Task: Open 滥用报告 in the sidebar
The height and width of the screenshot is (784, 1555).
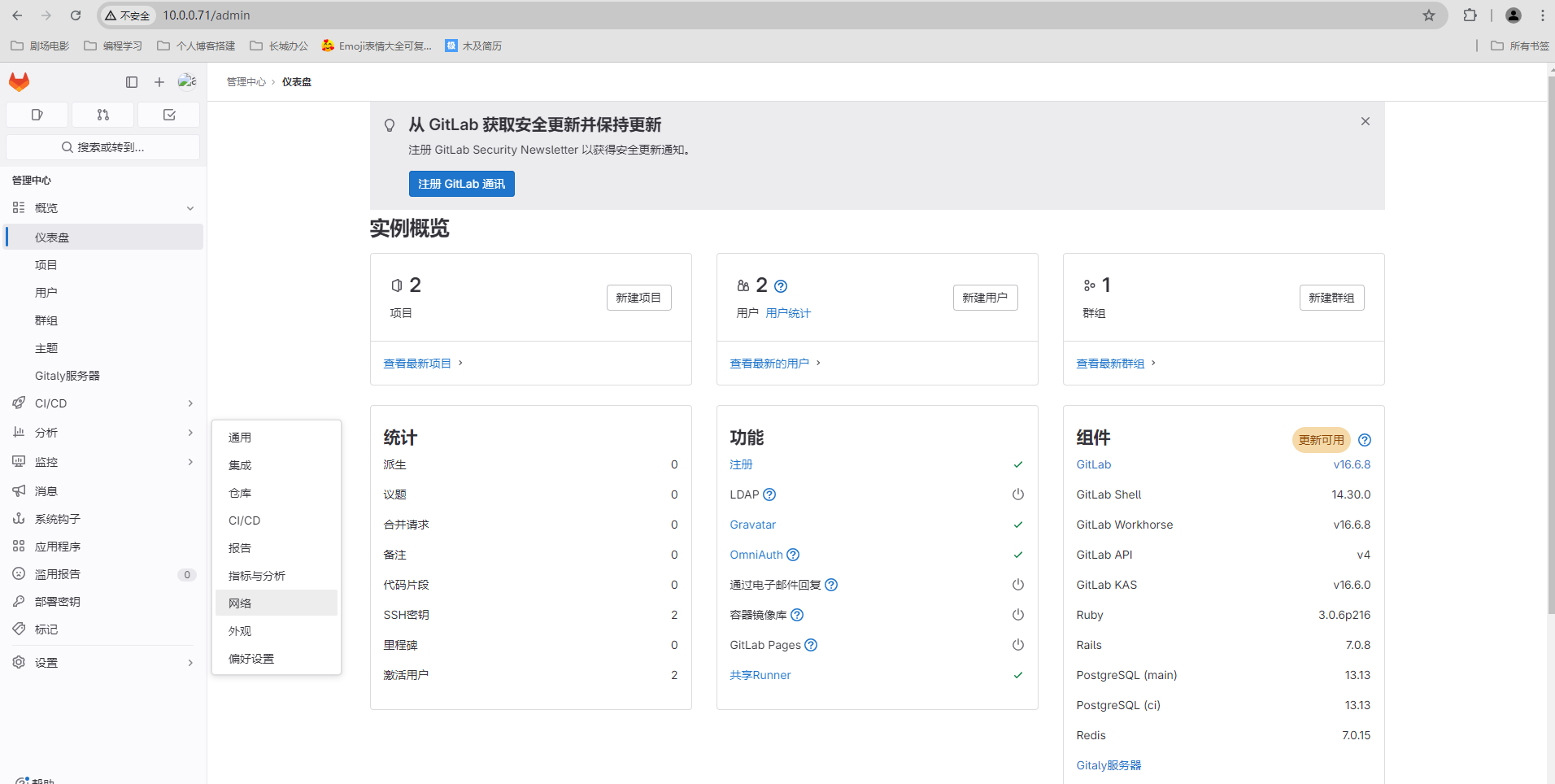Action: [x=103, y=574]
